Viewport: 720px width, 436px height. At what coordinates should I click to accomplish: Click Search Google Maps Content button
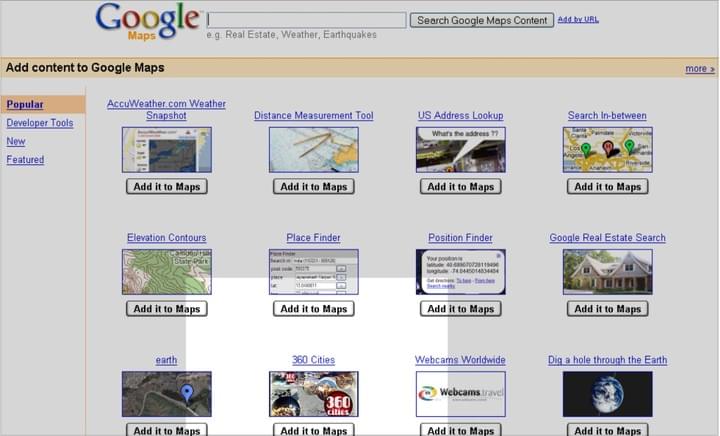click(482, 20)
